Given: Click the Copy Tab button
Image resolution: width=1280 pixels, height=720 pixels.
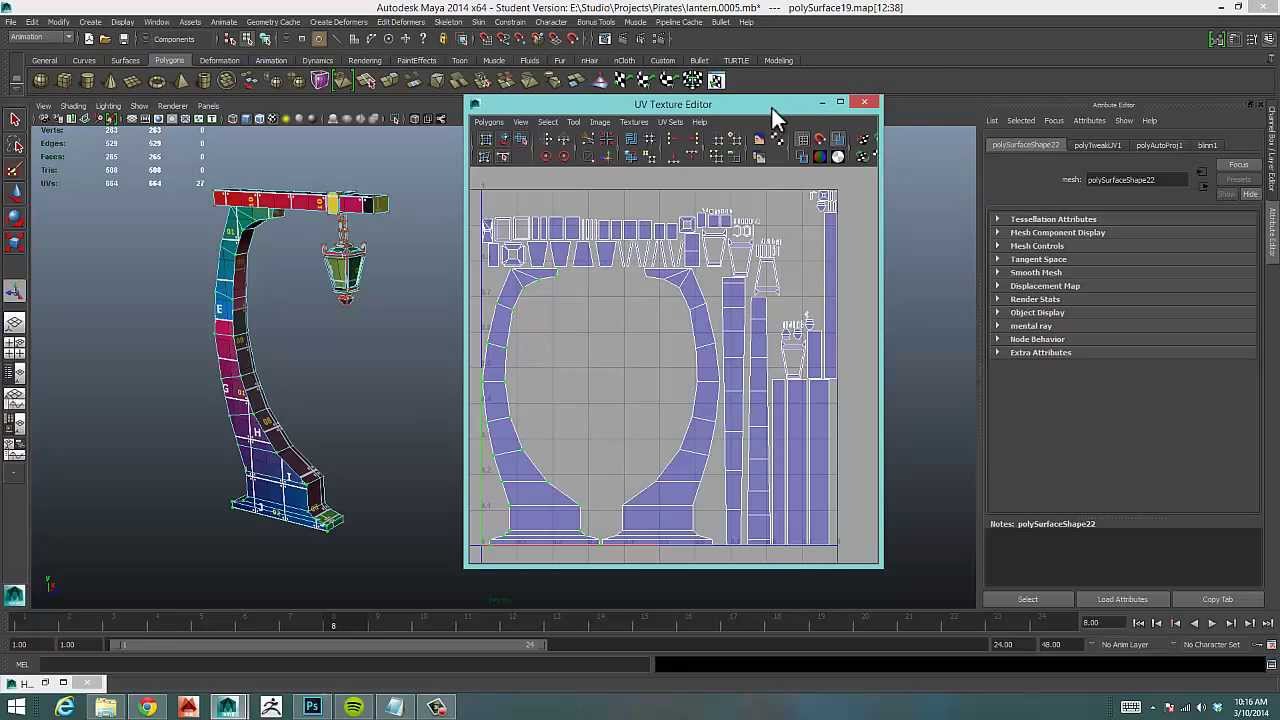Looking at the screenshot, I should click(x=1217, y=599).
